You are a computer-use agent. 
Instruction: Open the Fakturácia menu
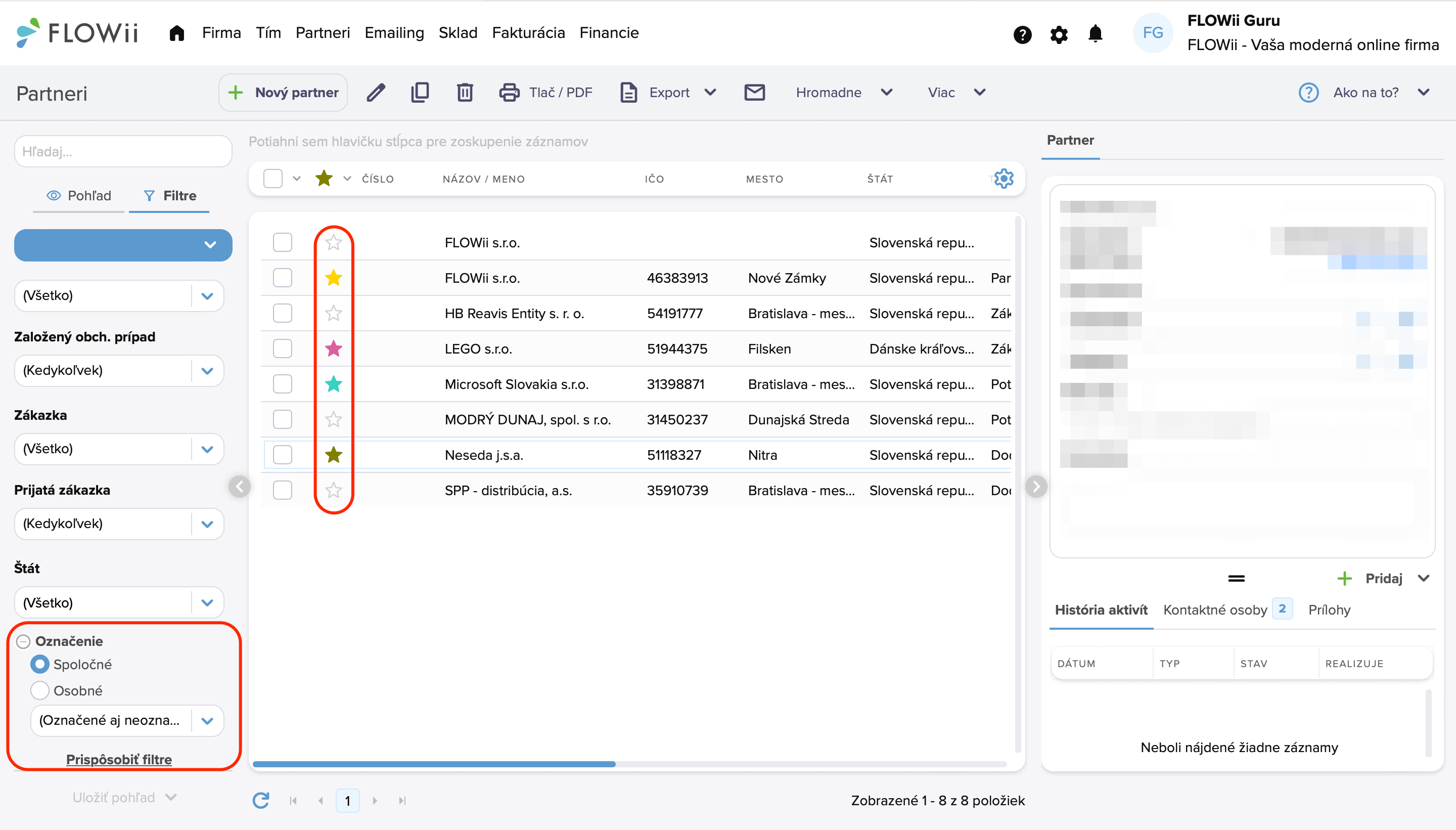point(528,33)
